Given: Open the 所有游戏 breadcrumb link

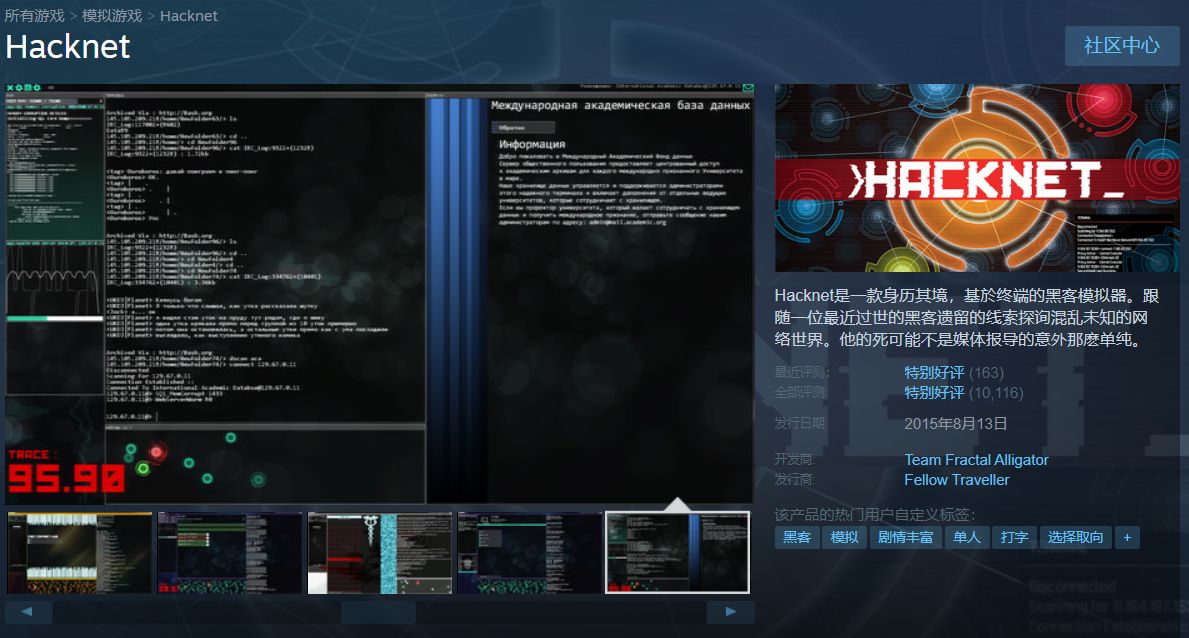Looking at the screenshot, I should [x=35, y=16].
